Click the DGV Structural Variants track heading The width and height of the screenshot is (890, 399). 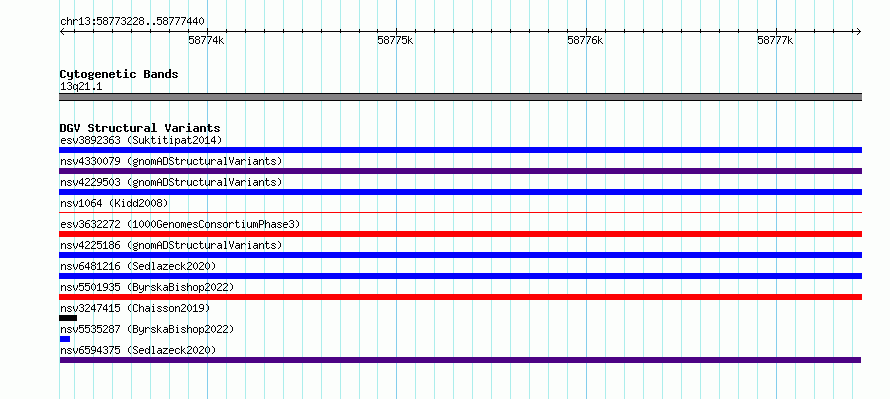[140, 128]
